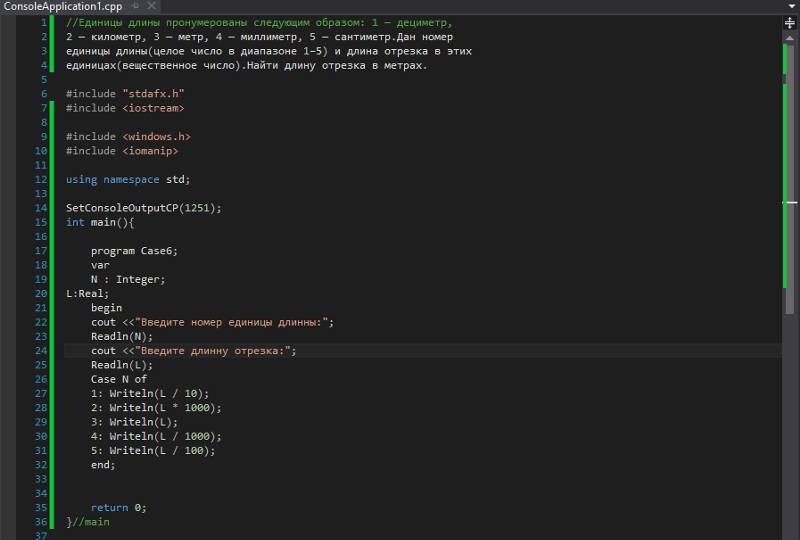Split the editor with the splitter icon
This screenshot has width=800, height=540.
[x=789, y=23]
